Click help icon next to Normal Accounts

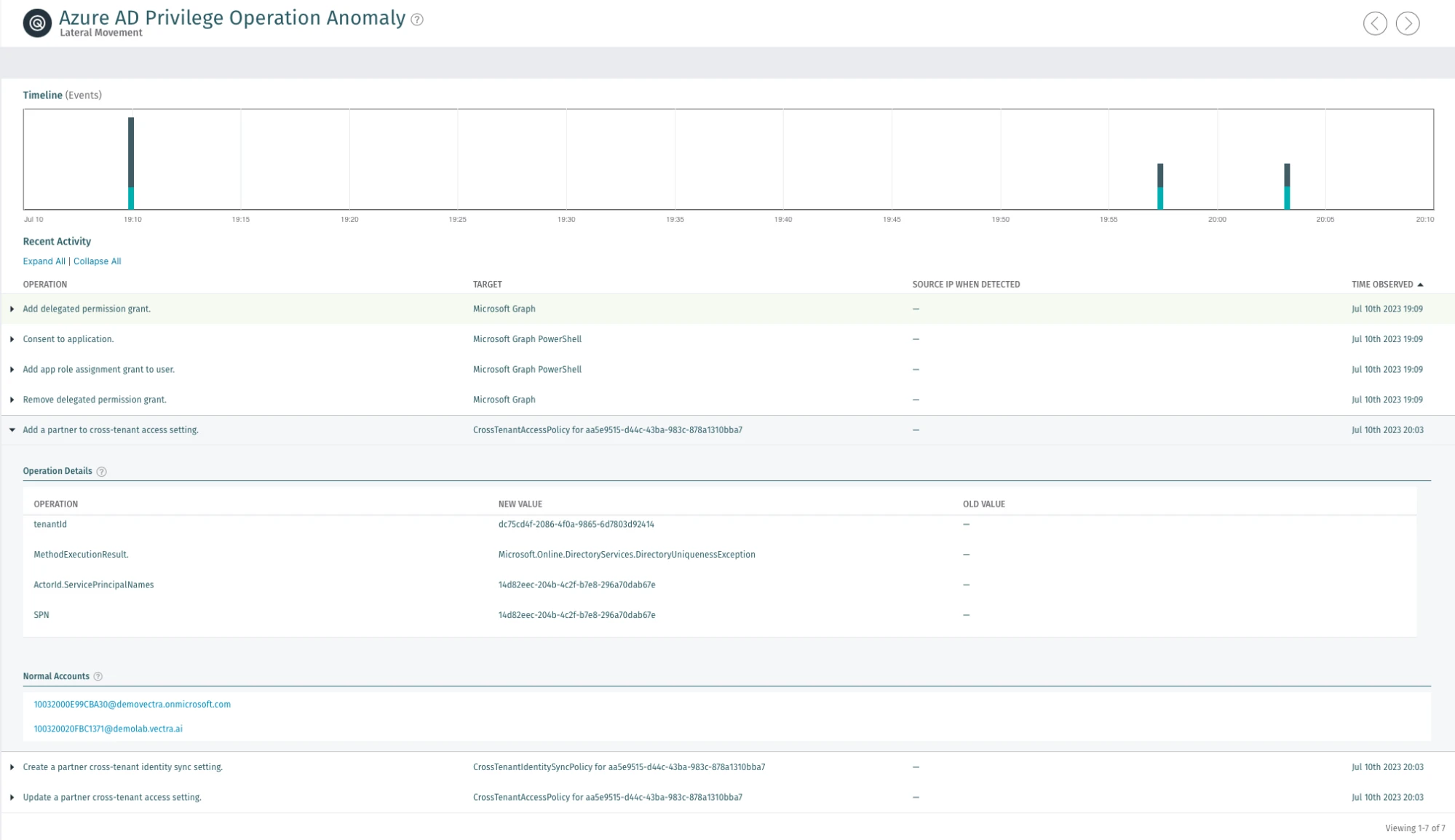(x=98, y=676)
